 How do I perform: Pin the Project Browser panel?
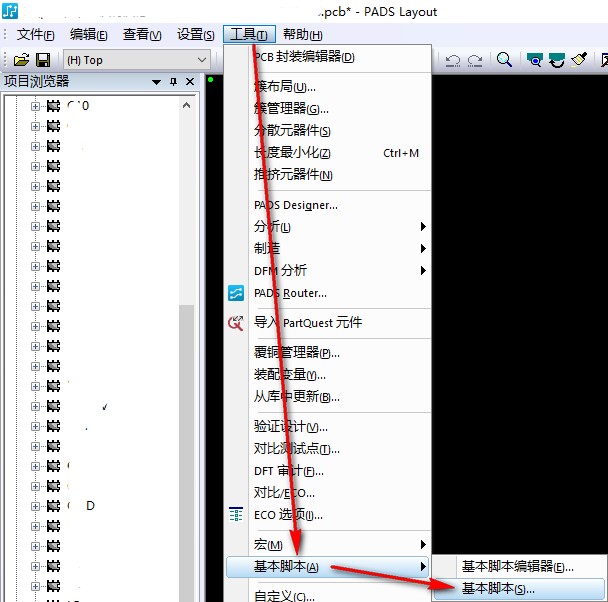173,81
